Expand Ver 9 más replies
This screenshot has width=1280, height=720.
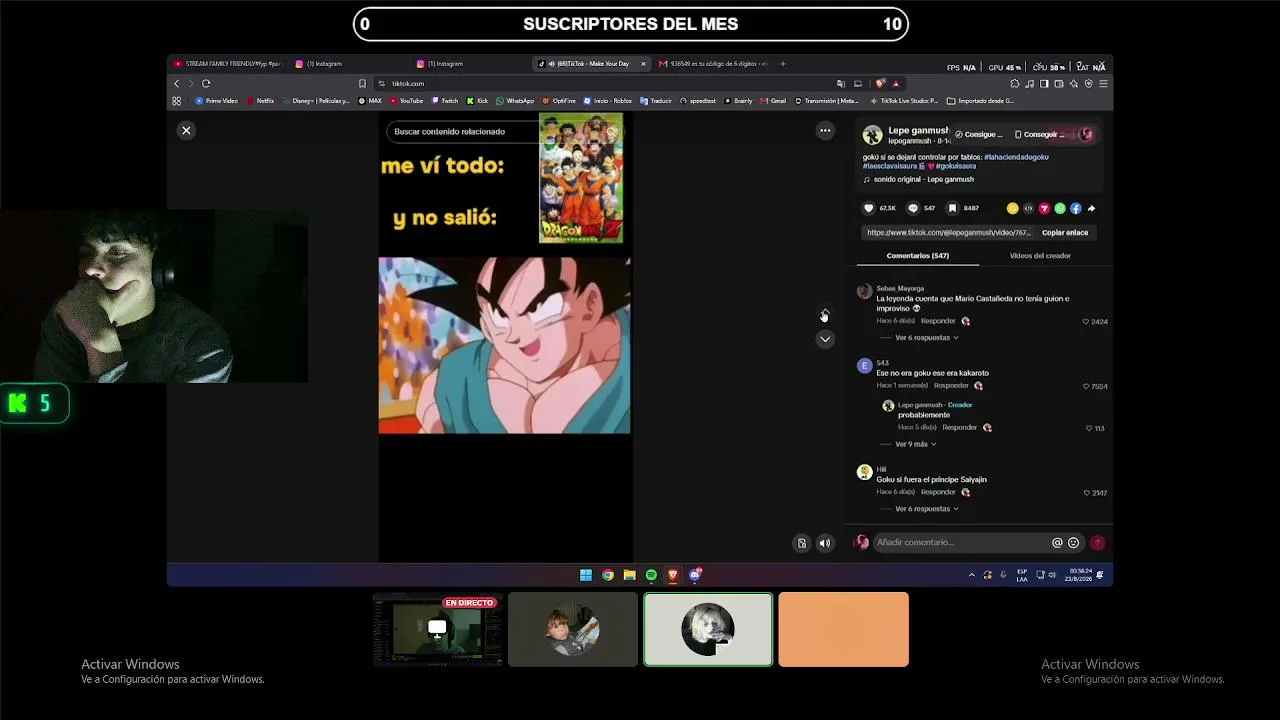tap(915, 444)
